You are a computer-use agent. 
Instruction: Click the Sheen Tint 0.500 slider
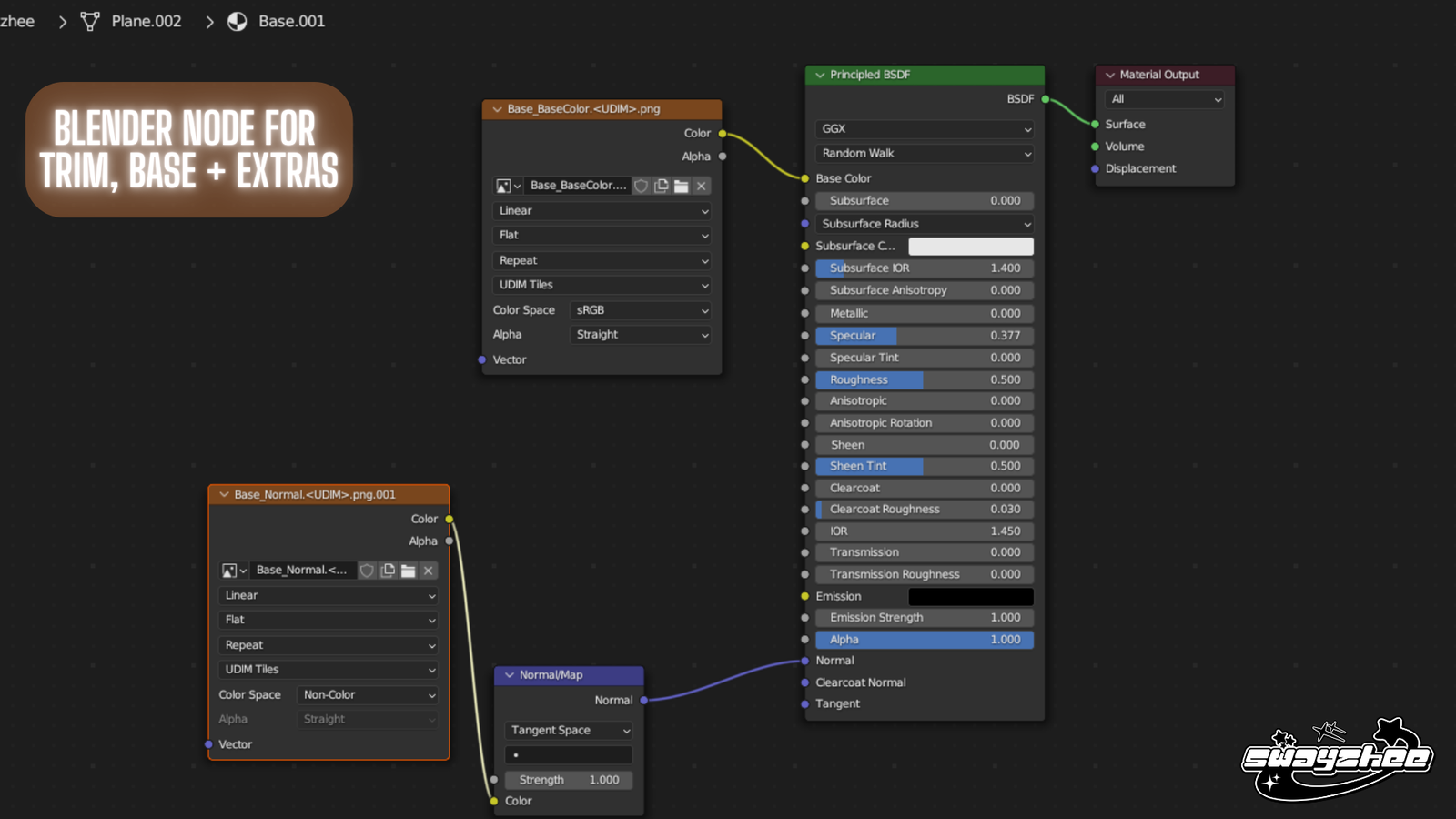(925, 467)
